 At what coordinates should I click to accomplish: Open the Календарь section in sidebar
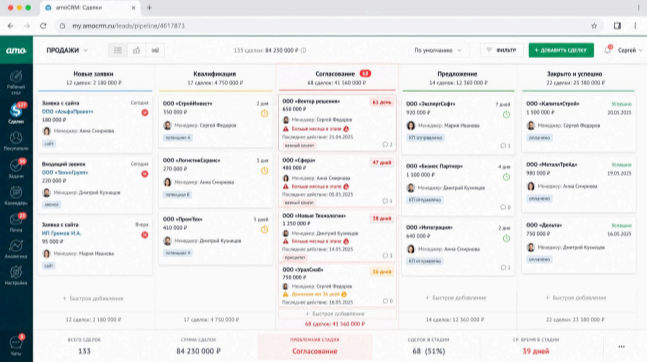[x=16, y=195]
